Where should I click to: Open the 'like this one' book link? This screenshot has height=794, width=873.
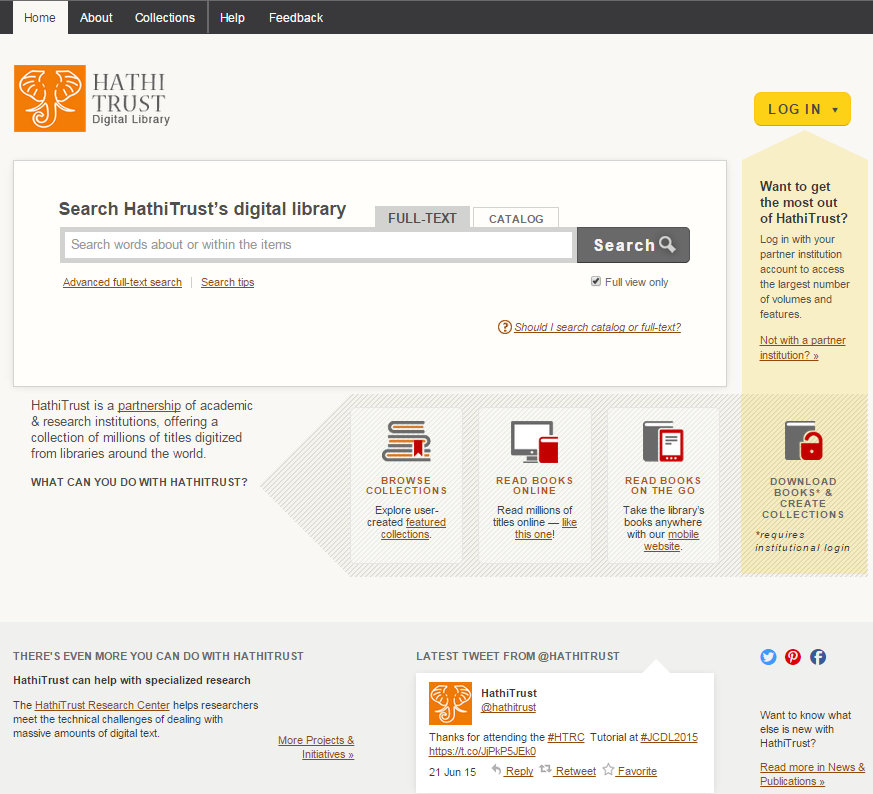[546, 528]
